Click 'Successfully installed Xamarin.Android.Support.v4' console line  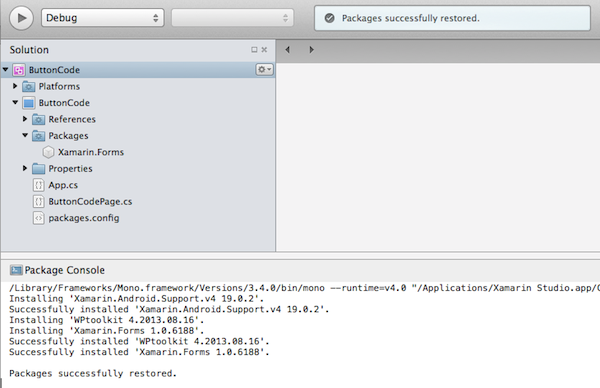169,309
